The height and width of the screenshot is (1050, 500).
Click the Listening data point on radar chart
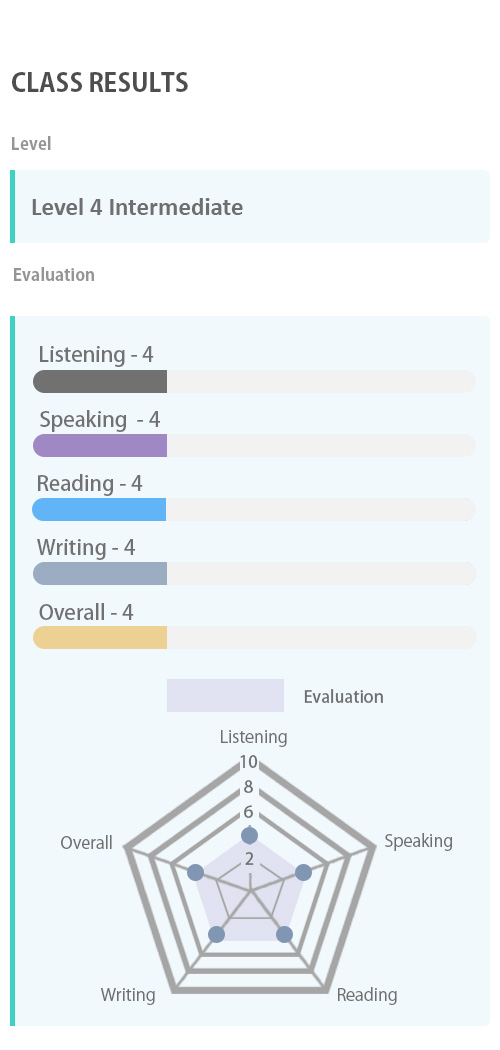[250, 835]
